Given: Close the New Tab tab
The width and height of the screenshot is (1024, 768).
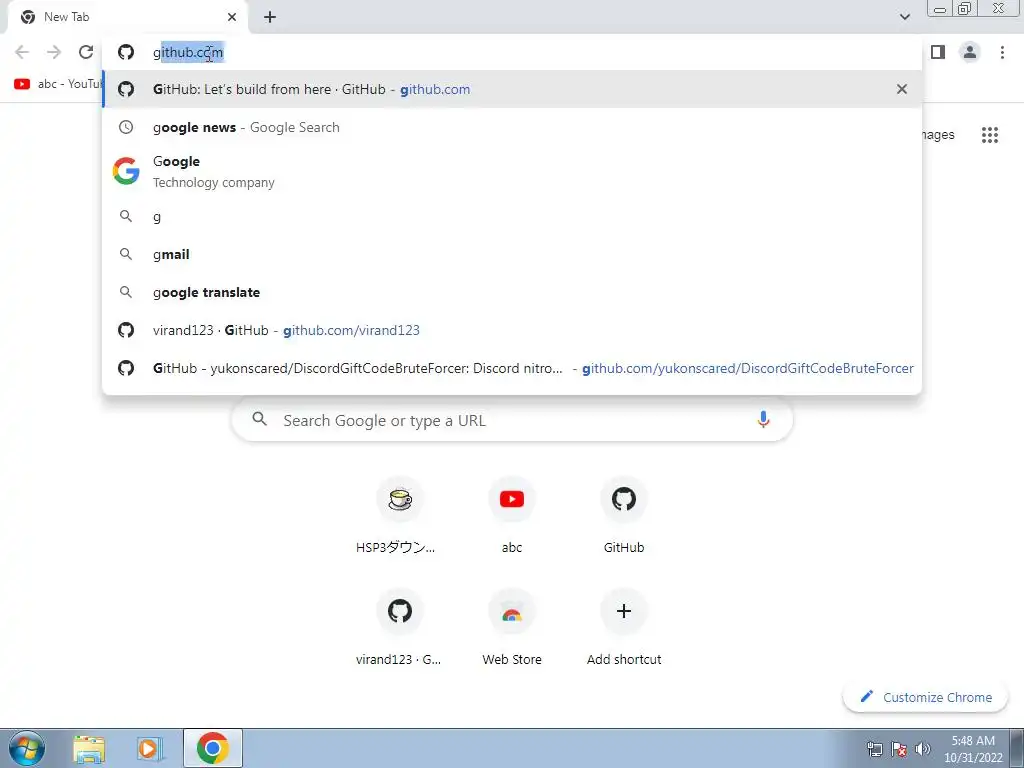Looking at the screenshot, I should [x=232, y=17].
